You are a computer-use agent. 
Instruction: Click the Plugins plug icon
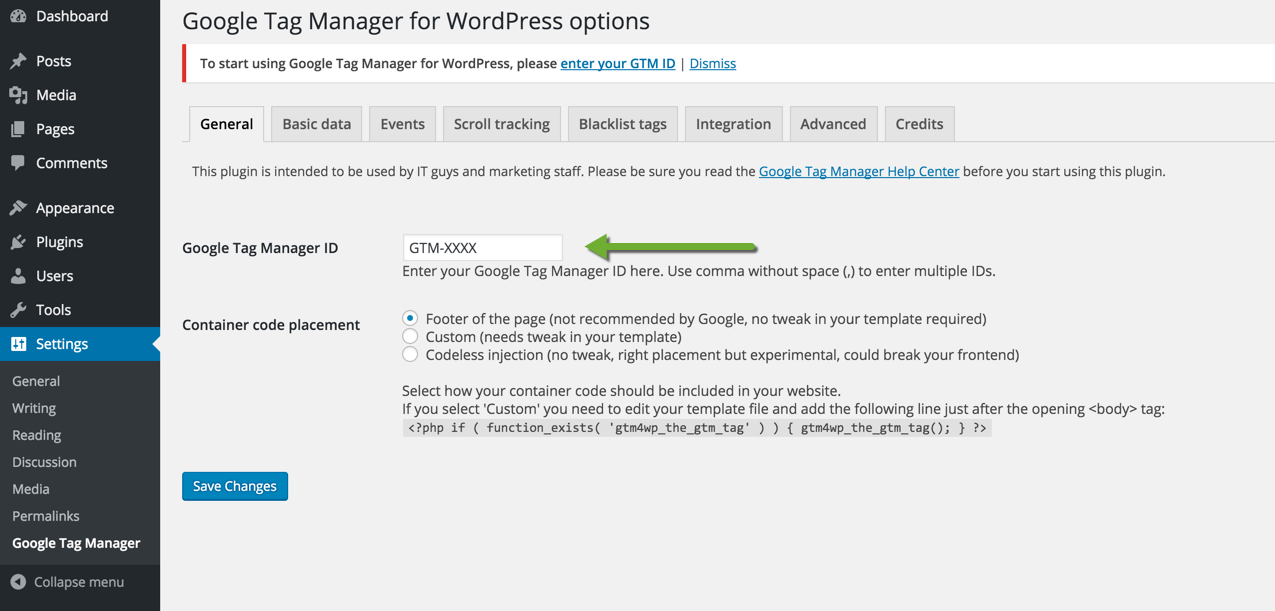tap(18, 242)
